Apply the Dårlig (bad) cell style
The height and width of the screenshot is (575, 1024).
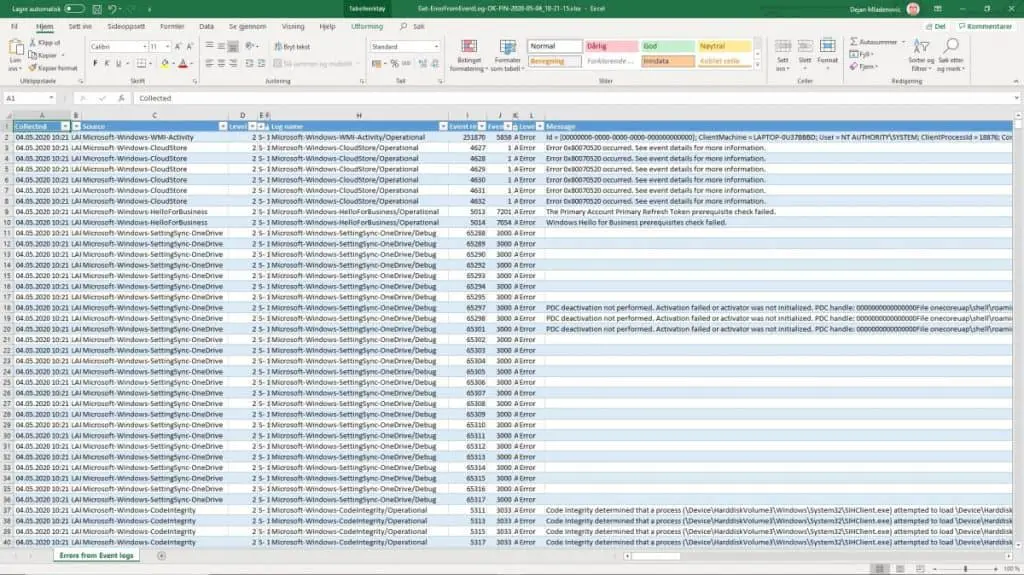[x=611, y=46]
